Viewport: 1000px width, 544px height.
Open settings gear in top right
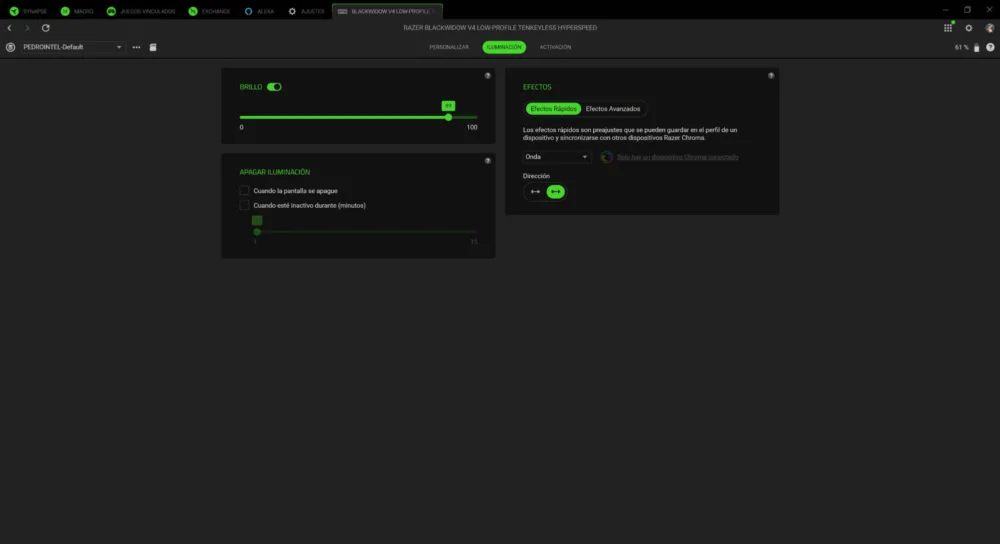(969, 28)
